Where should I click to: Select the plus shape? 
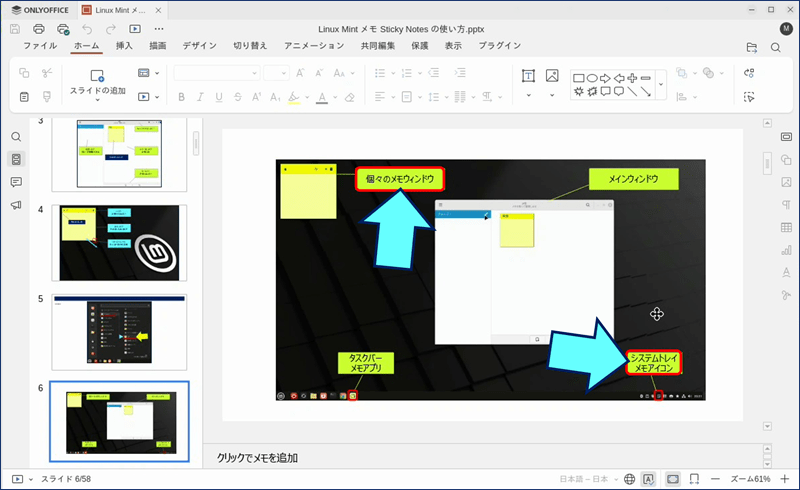[x=632, y=78]
